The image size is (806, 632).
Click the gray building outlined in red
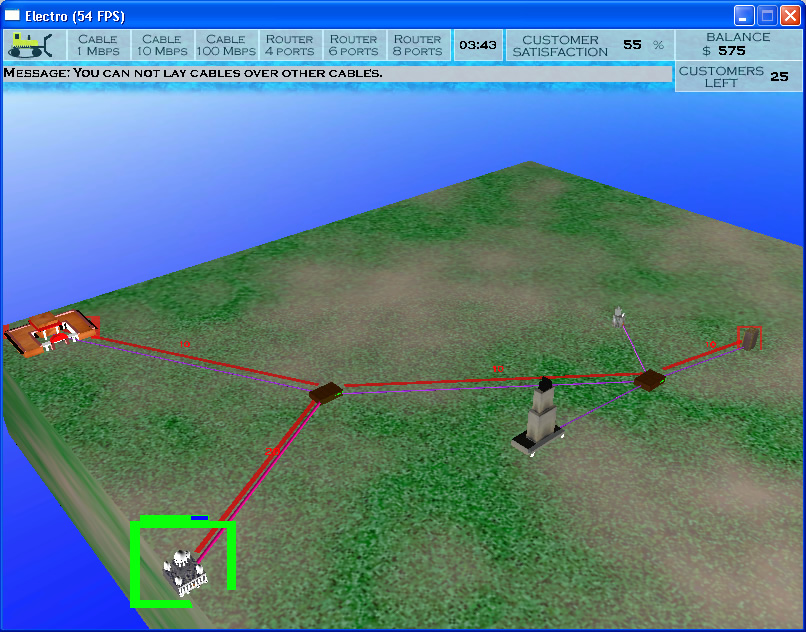(748, 338)
